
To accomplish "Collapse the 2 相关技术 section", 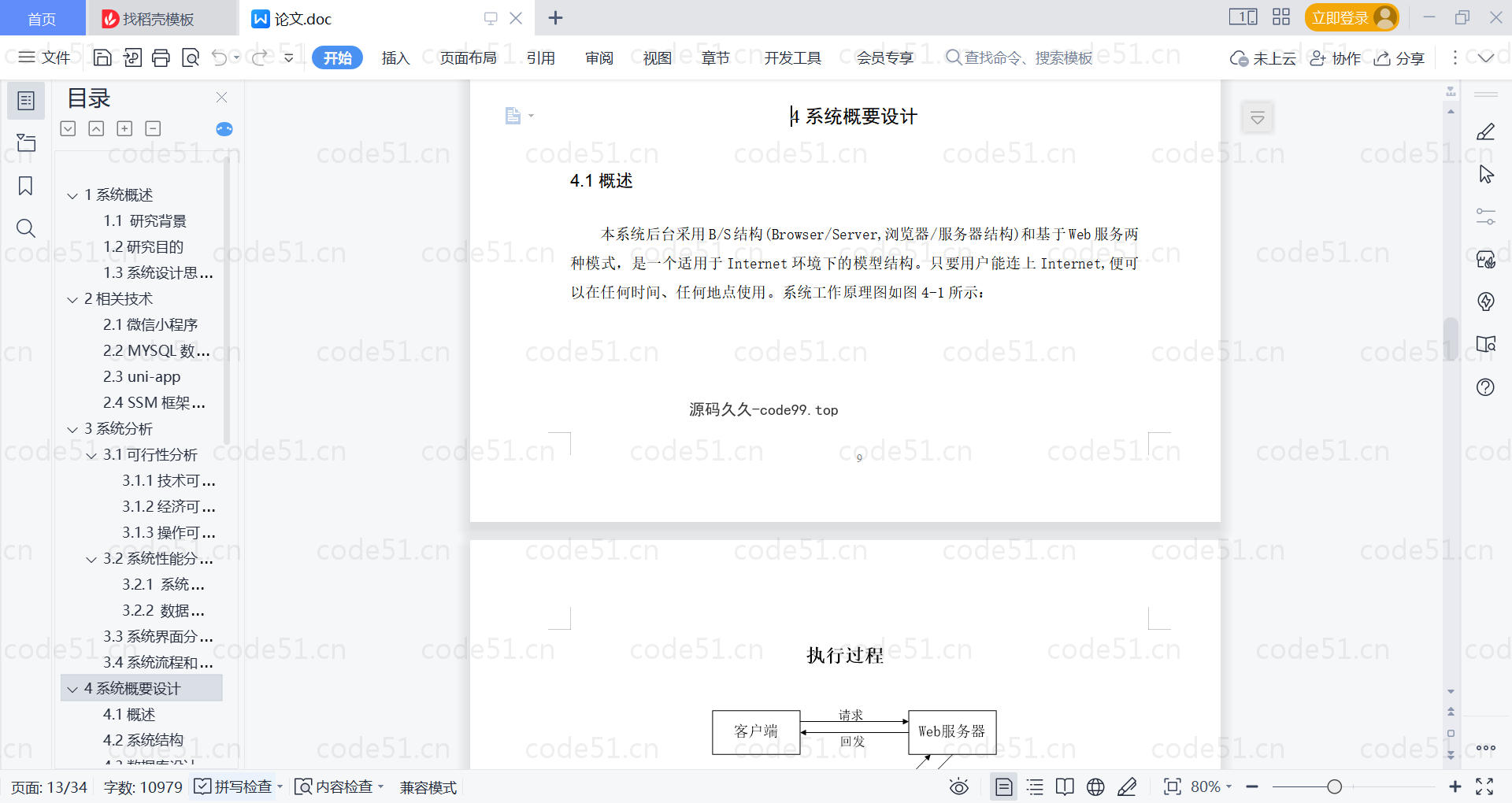I will [x=72, y=300].
